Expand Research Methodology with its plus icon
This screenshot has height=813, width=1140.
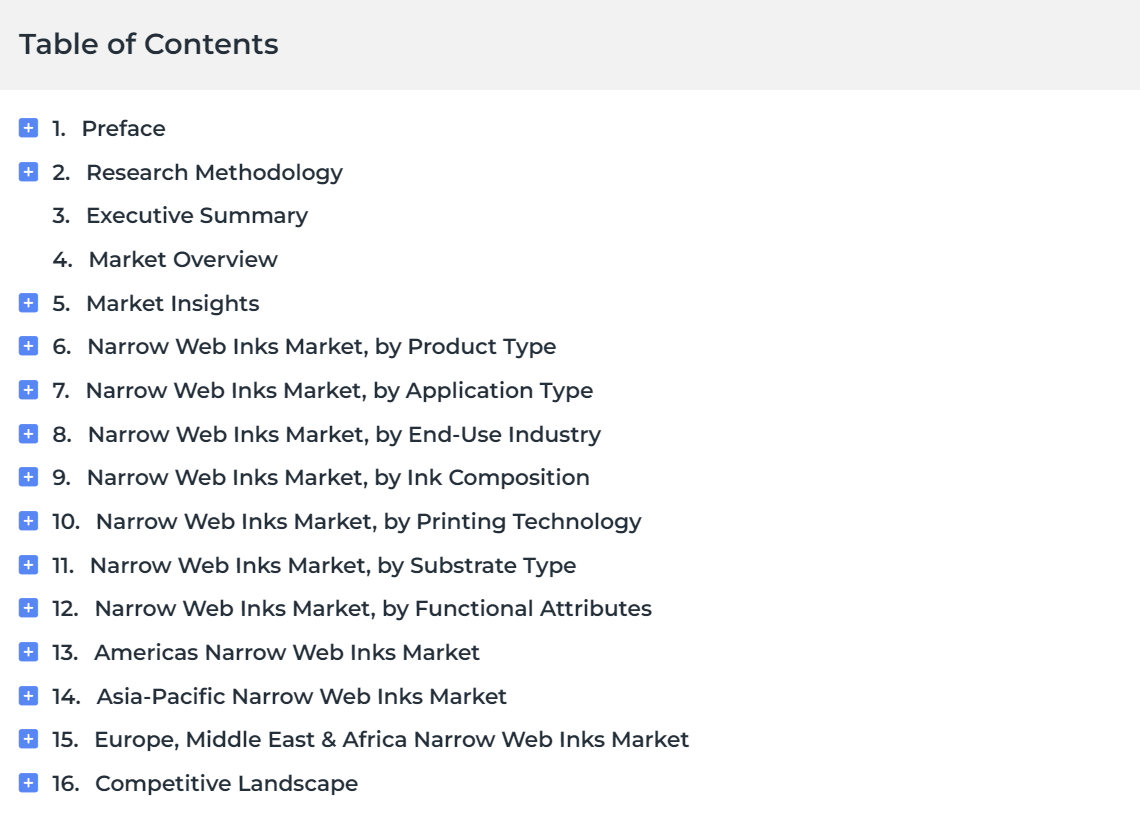(28, 172)
